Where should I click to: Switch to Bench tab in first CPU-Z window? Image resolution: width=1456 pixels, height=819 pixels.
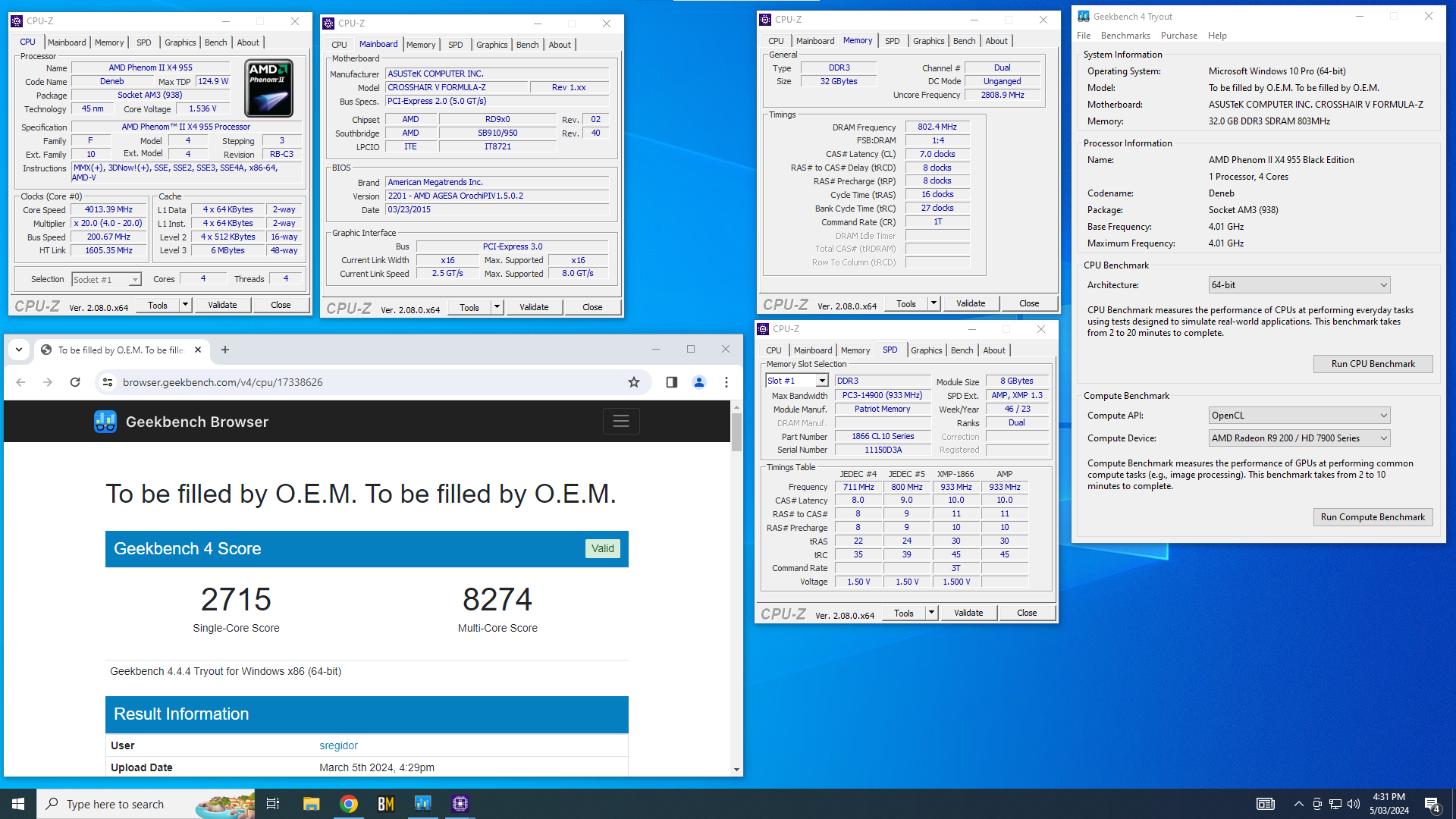coord(216,42)
